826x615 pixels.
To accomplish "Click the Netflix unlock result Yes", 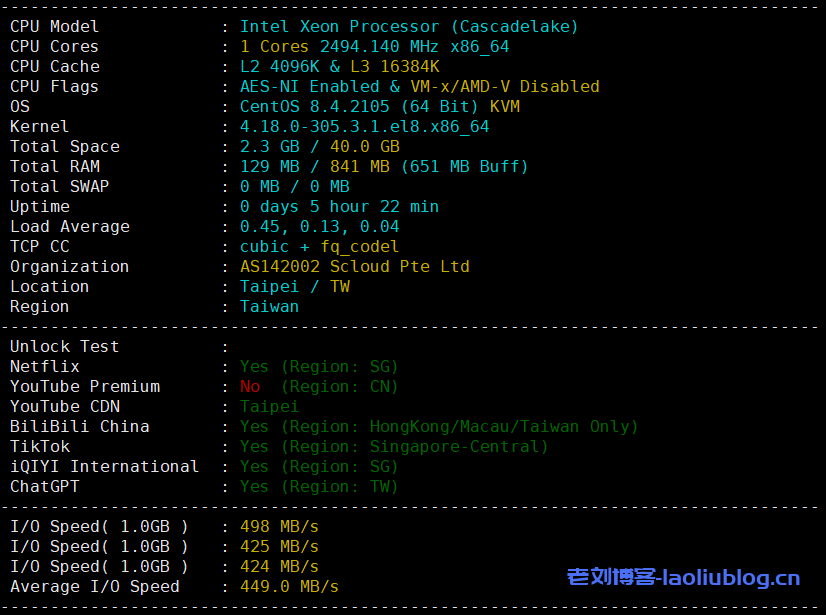I will (x=254, y=367).
